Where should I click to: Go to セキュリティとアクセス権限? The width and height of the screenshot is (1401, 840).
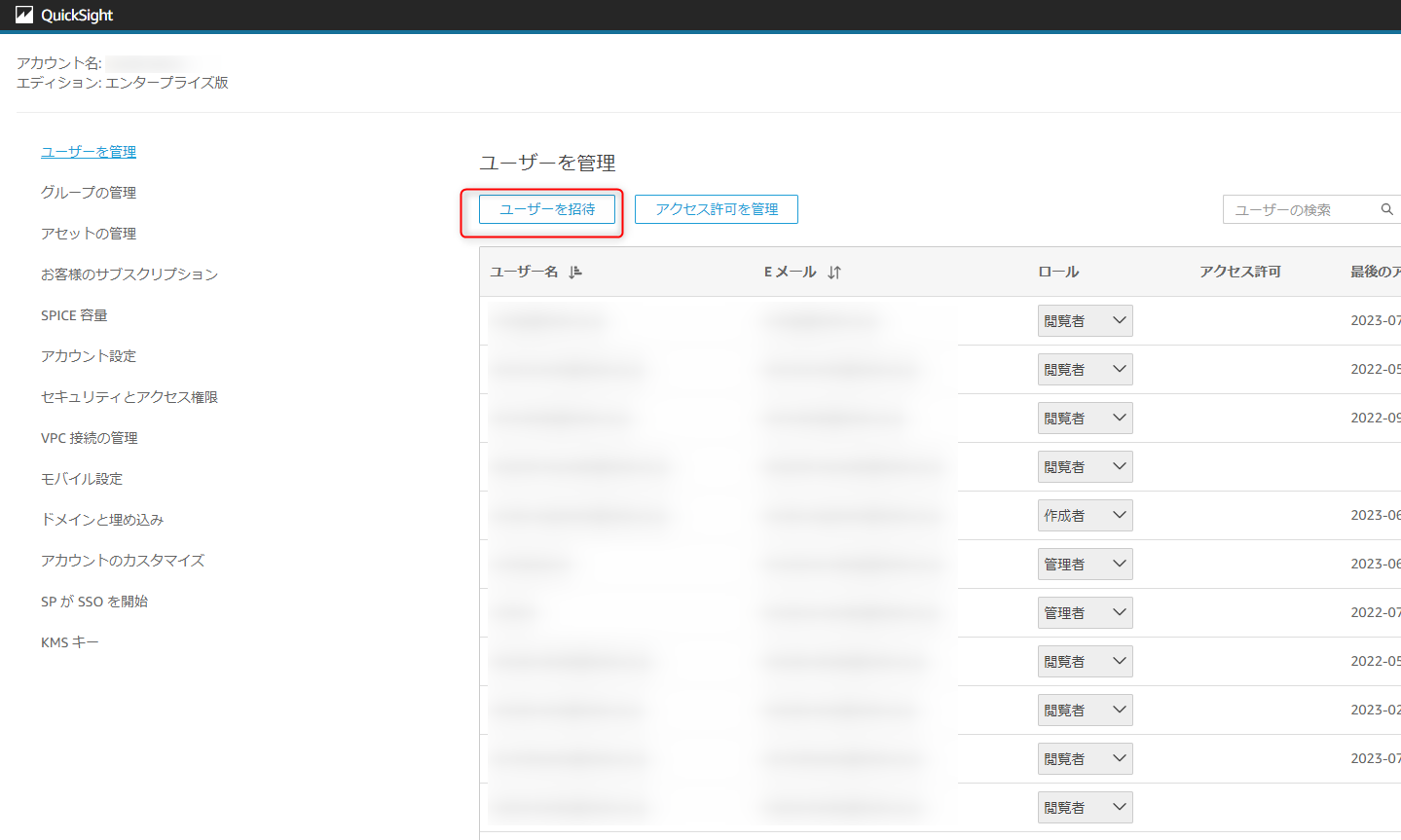(129, 396)
